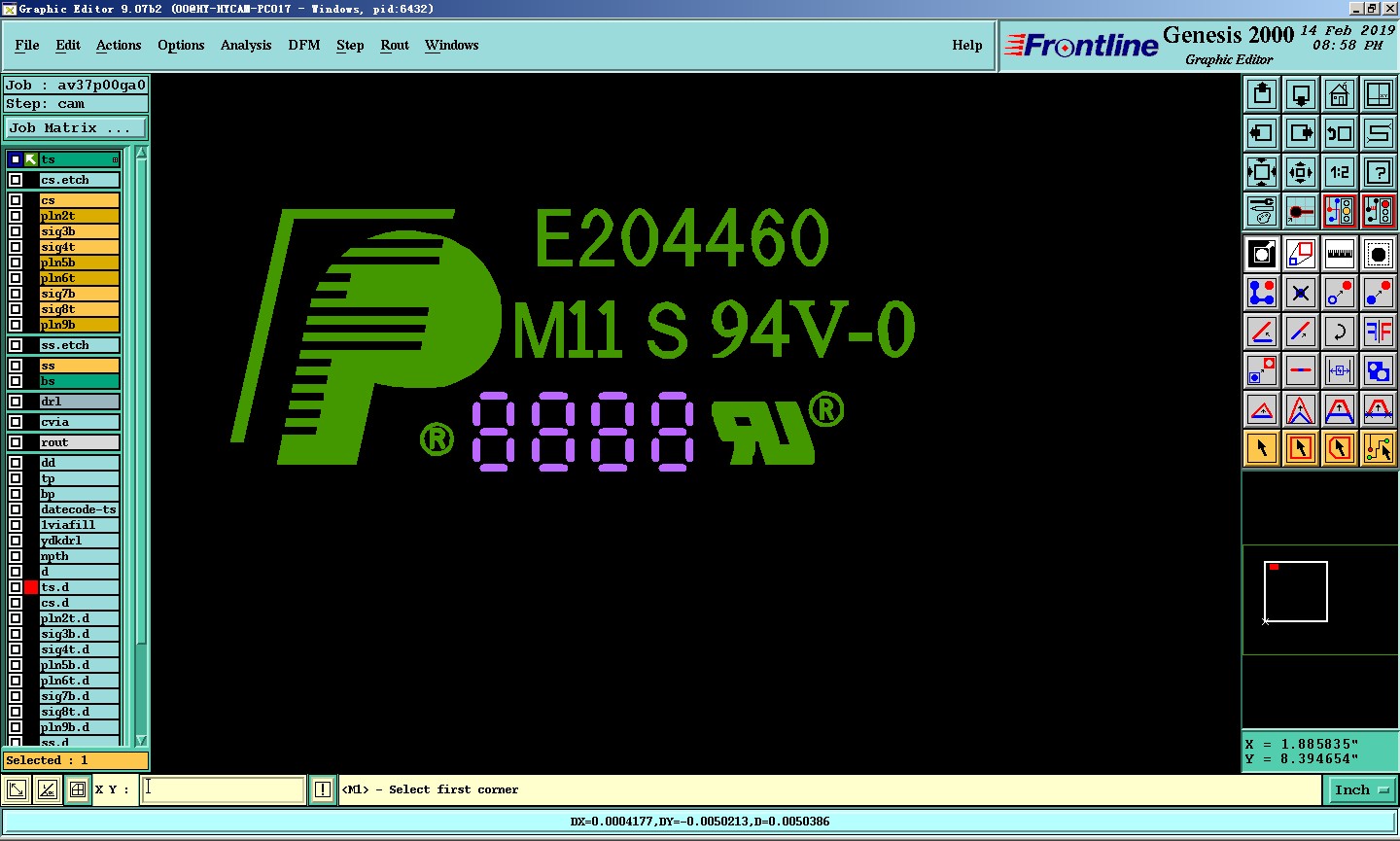Select the cvia layer name
Image resolution: width=1400 pixels, height=841 pixels.
(x=80, y=422)
